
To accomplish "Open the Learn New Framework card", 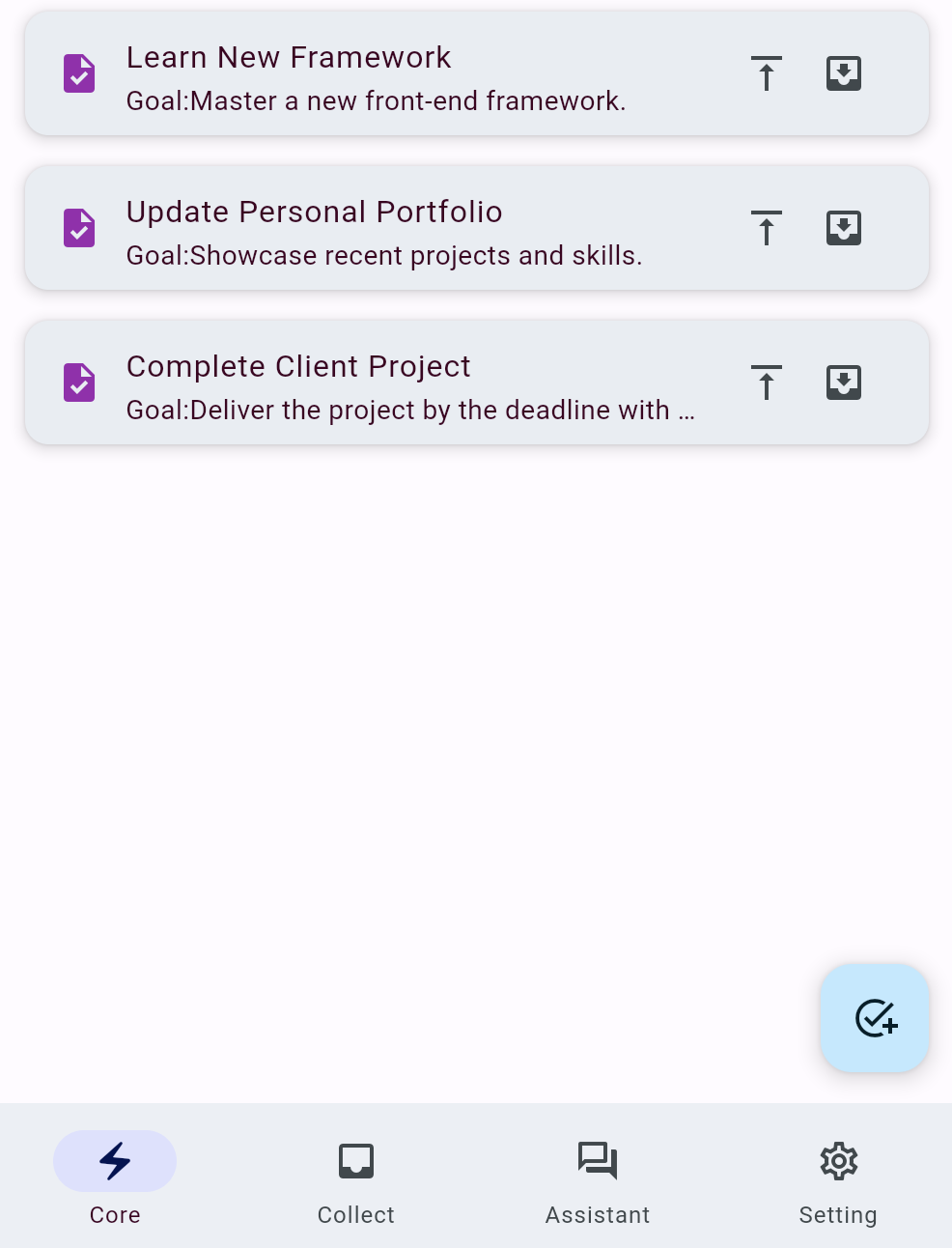I will point(477,73).
